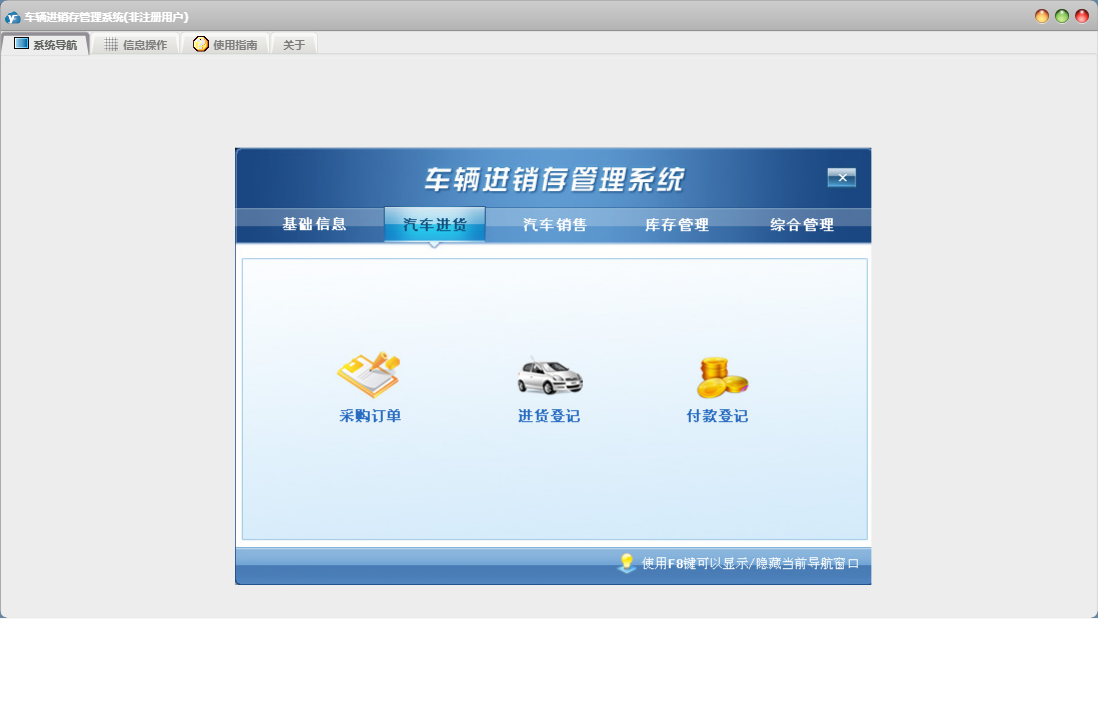The width and height of the screenshot is (1098, 712).
Task: Click the 采购订单 label
Action: coord(370,416)
